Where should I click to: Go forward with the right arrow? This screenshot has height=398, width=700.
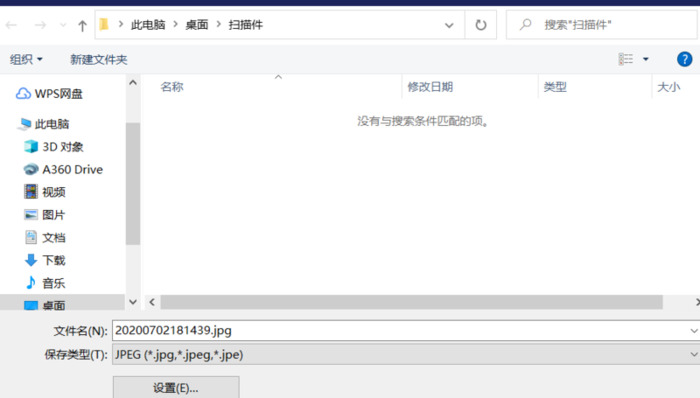pyautogui.click(x=40, y=25)
